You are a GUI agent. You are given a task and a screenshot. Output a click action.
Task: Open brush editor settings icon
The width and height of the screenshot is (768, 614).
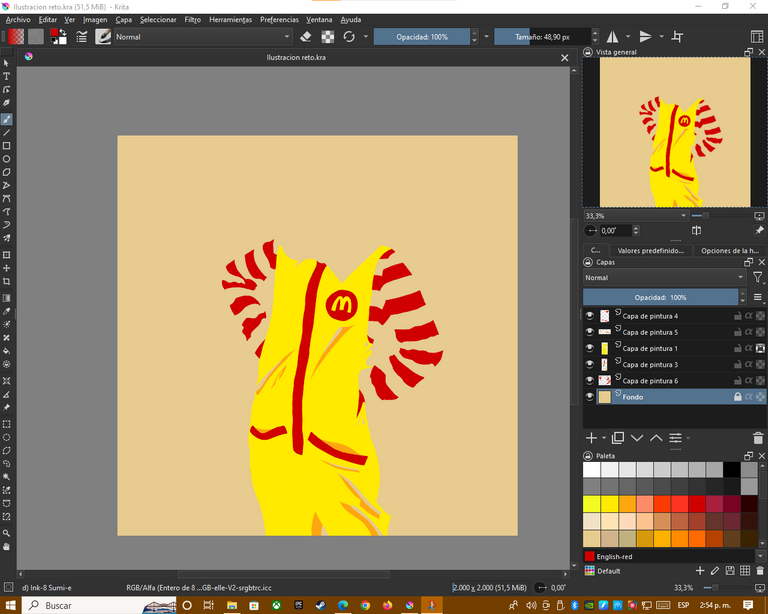(x=82, y=37)
